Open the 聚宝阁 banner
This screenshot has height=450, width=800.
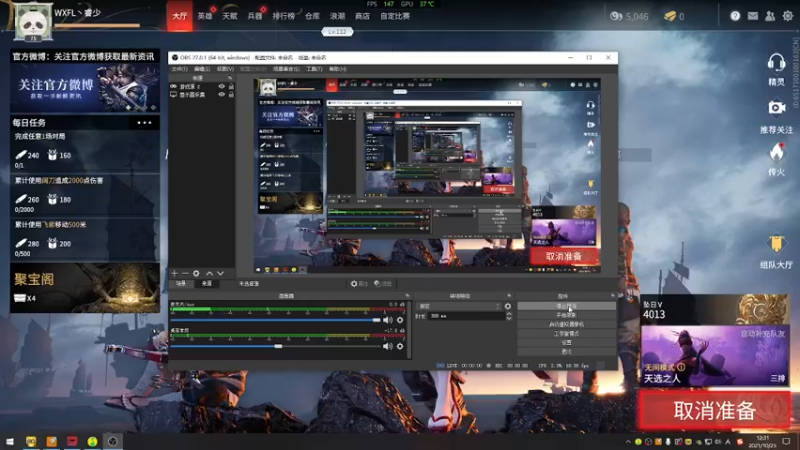(85, 288)
